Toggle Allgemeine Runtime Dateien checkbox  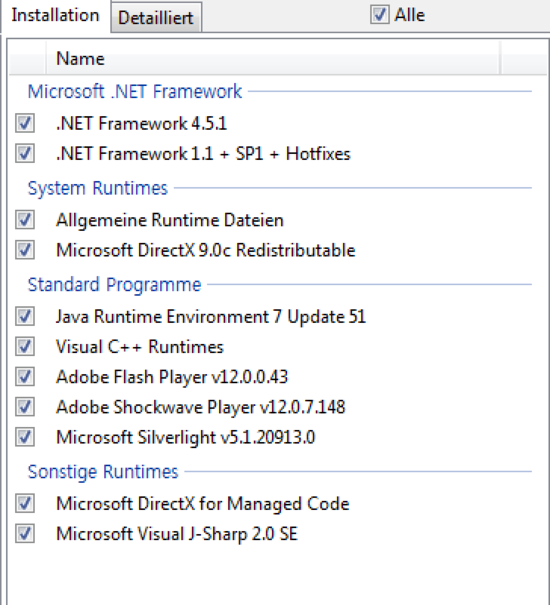pos(25,220)
